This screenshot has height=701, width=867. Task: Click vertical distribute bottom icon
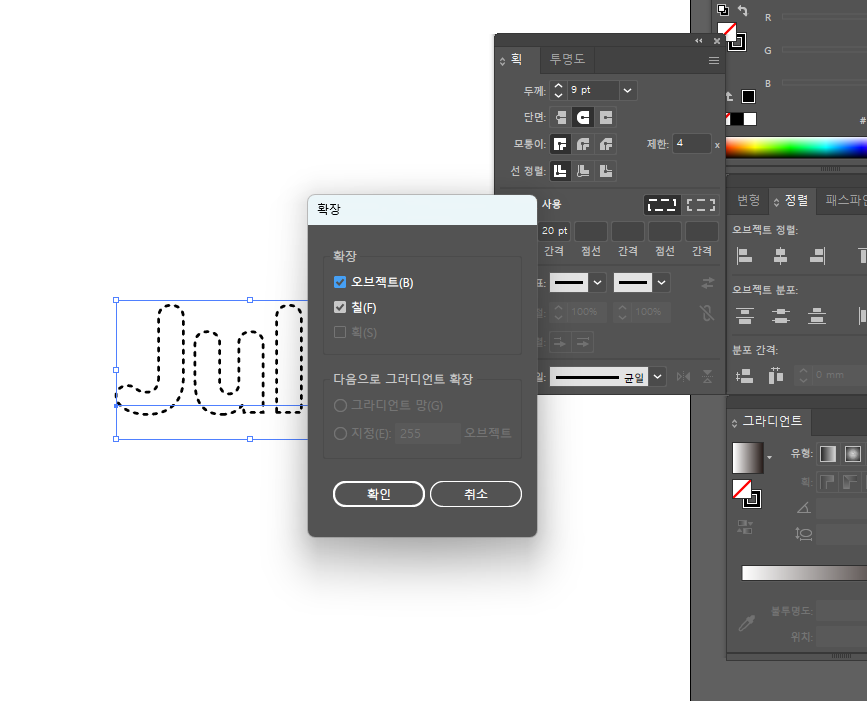click(817, 316)
